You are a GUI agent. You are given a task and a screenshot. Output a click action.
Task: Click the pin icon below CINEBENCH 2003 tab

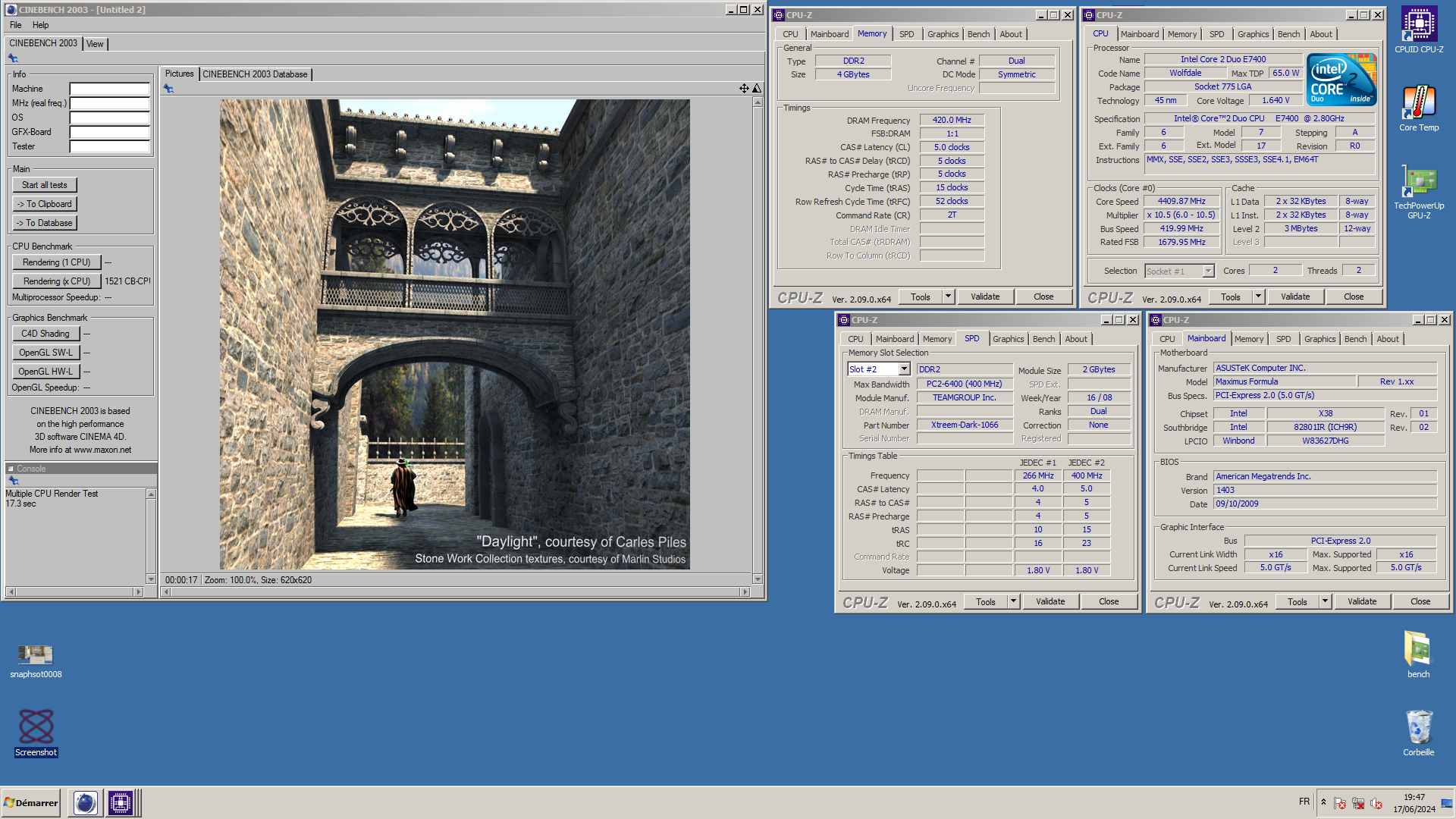[x=13, y=58]
